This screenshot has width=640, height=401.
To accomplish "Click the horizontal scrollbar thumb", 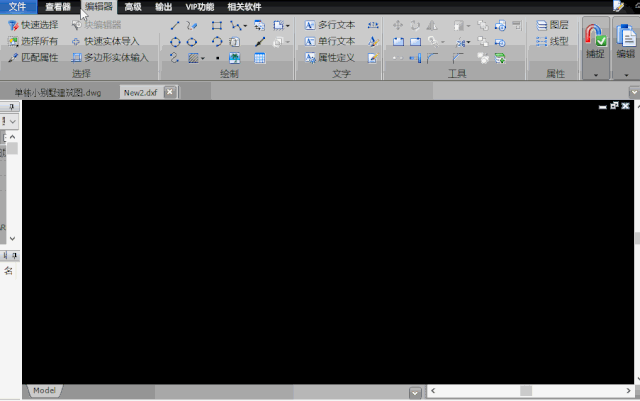I will (525, 390).
